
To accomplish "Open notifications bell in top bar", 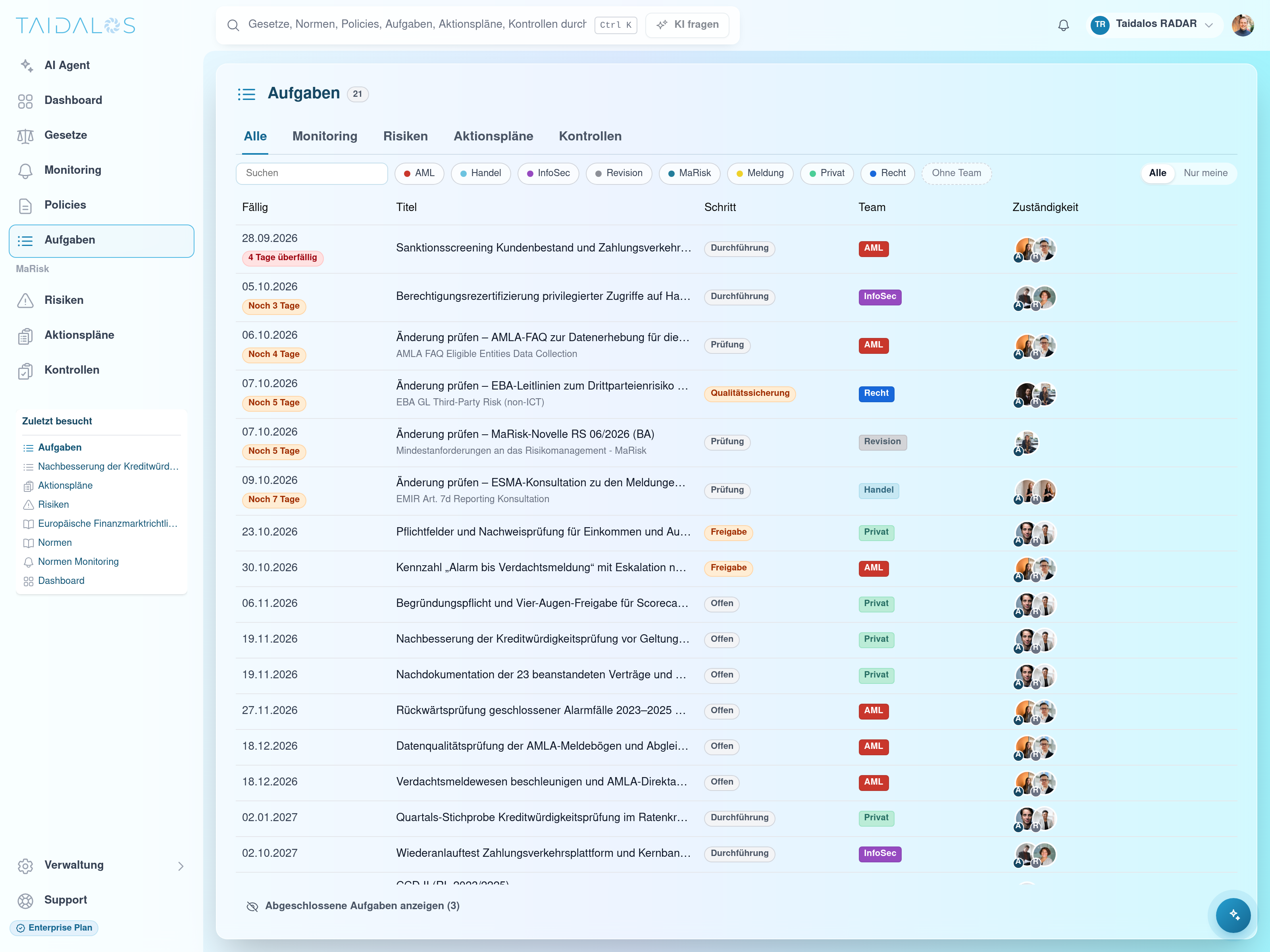I will 1063,25.
